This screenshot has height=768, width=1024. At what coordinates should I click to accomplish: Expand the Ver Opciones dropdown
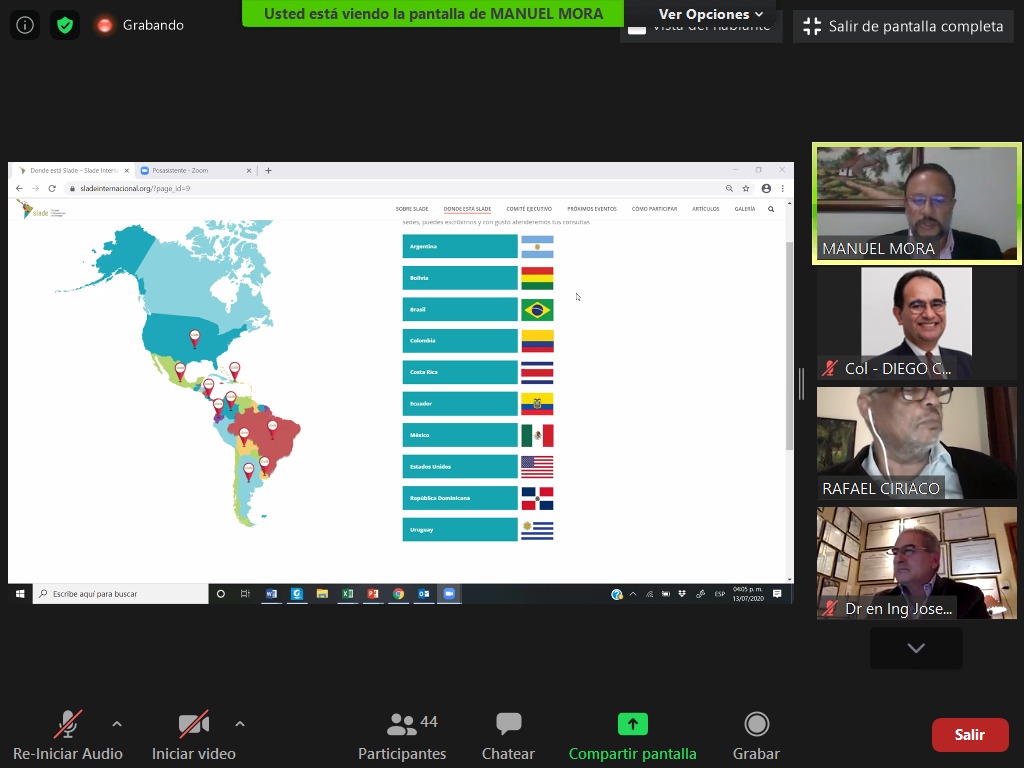[x=711, y=14]
